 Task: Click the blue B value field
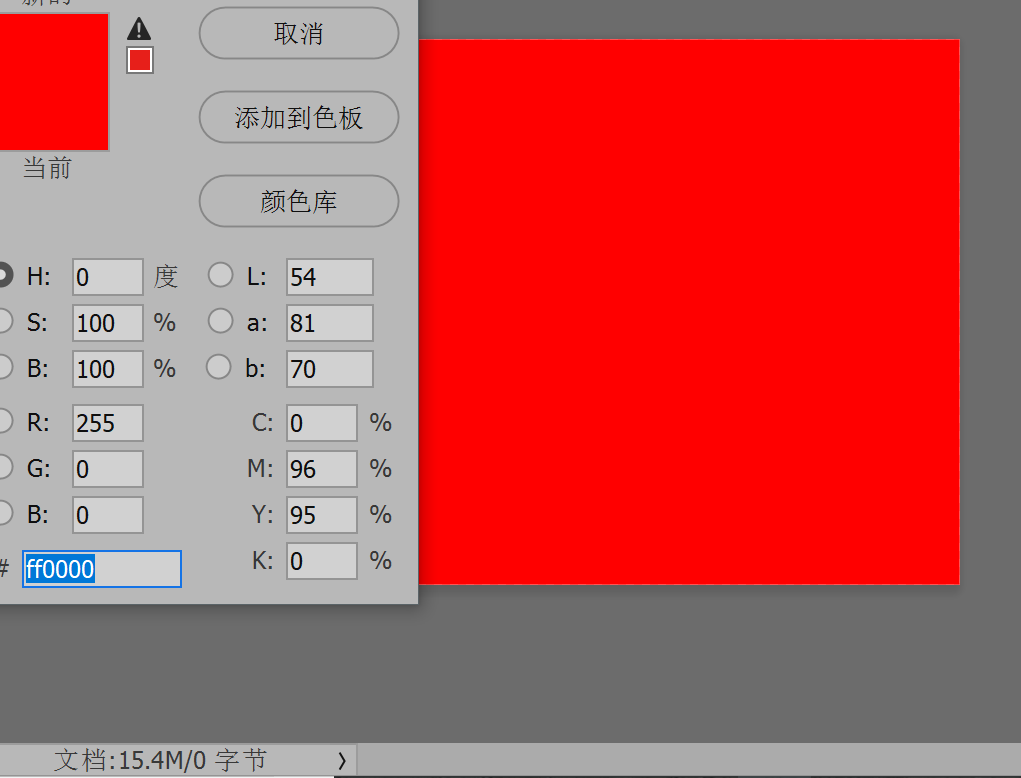click(107, 515)
